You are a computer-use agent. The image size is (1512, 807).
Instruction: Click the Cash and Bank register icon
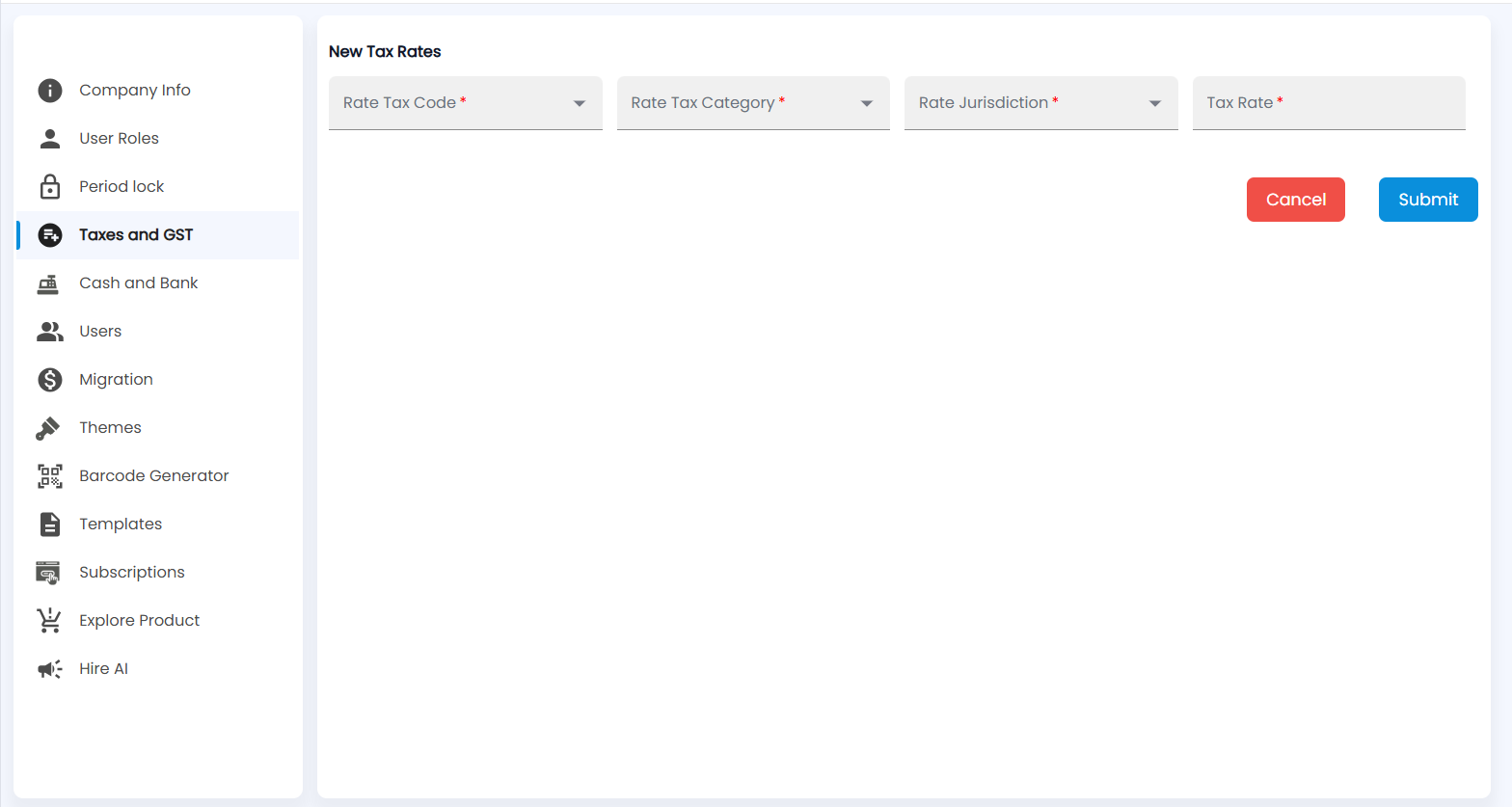point(48,283)
